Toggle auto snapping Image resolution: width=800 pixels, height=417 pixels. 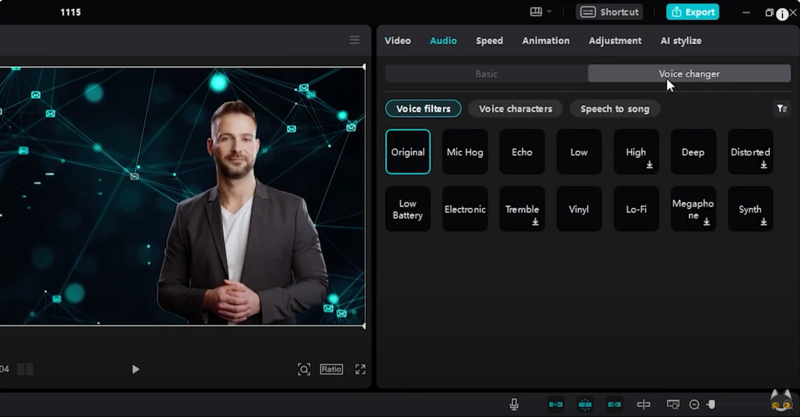coord(585,404)
